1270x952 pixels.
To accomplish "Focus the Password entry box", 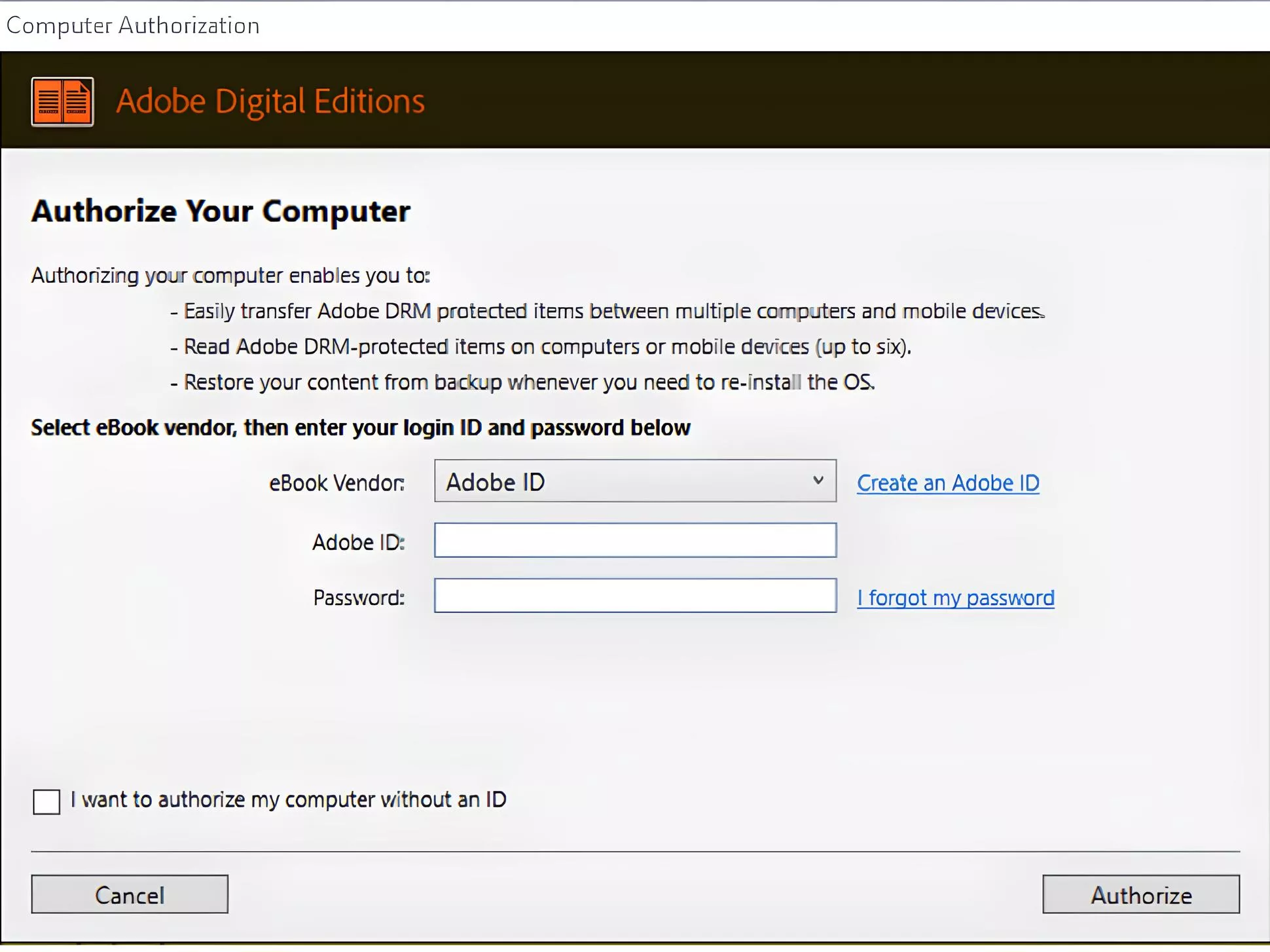I will coord(635,596).
